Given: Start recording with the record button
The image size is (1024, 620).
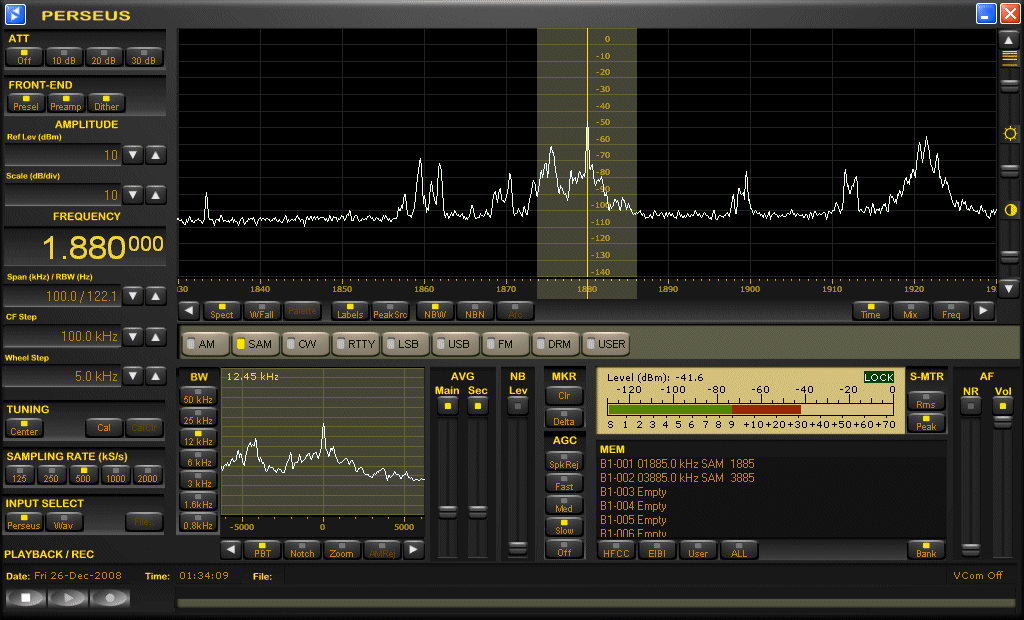Looking at the screenshot, I should point(110,598).
